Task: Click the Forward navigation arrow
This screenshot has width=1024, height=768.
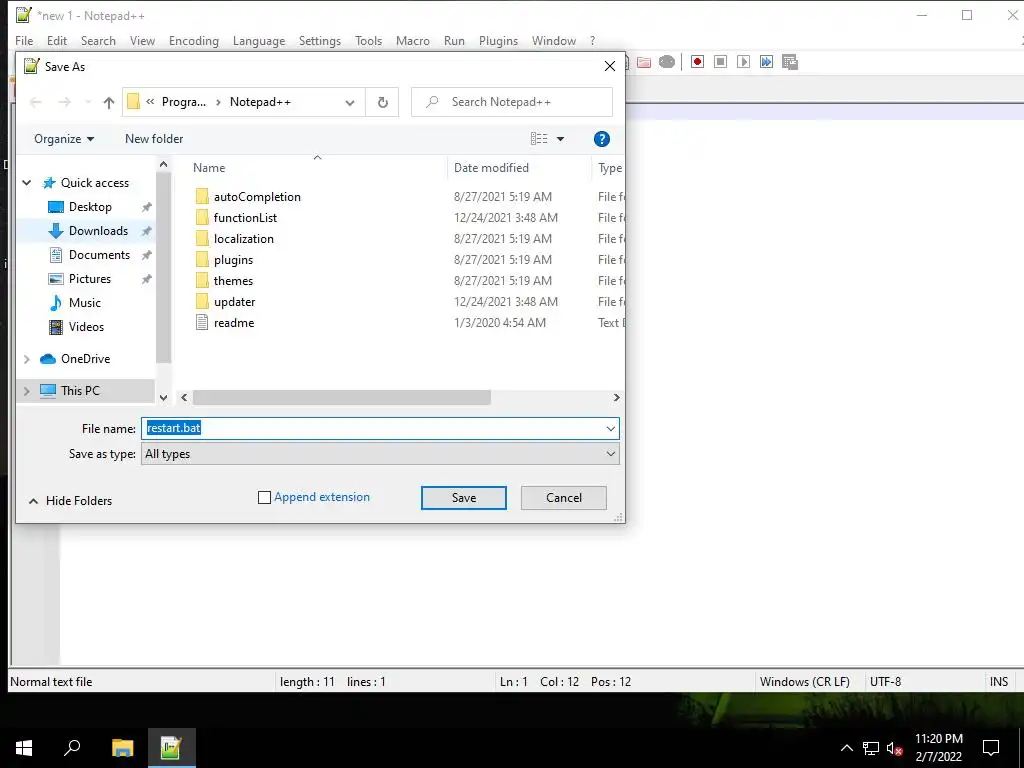Action: tap(64, 103)
